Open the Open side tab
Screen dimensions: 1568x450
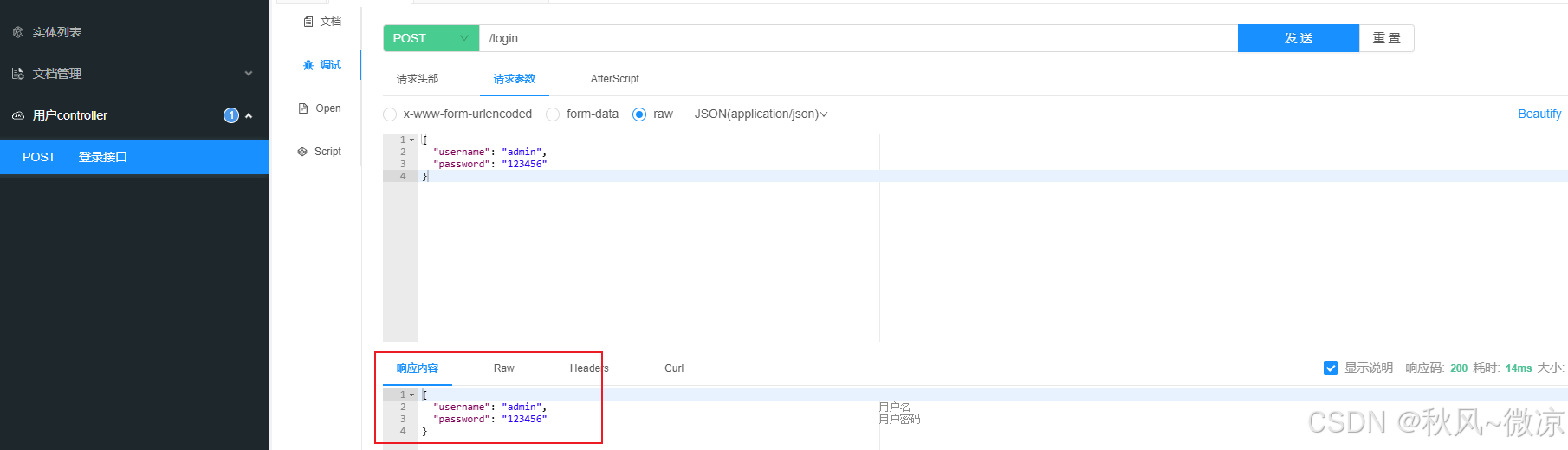(x=321, y=108)
